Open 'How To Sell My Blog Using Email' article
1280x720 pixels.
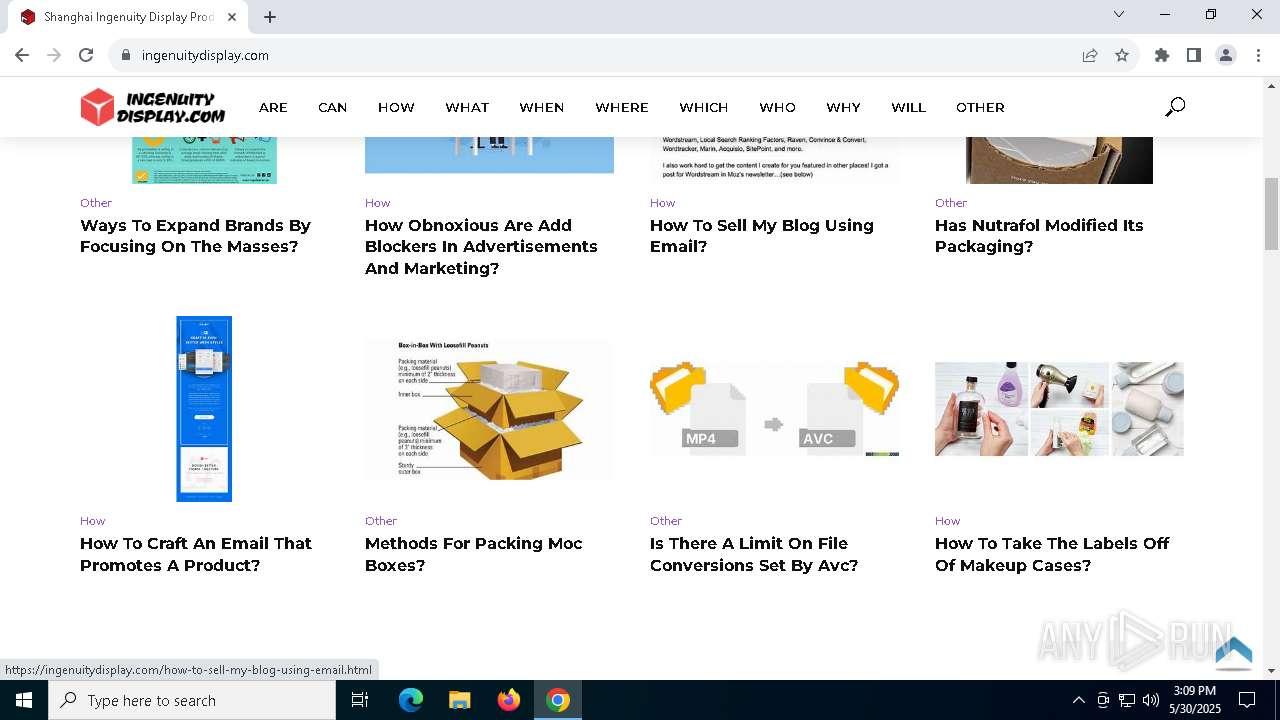click(762, 236)
